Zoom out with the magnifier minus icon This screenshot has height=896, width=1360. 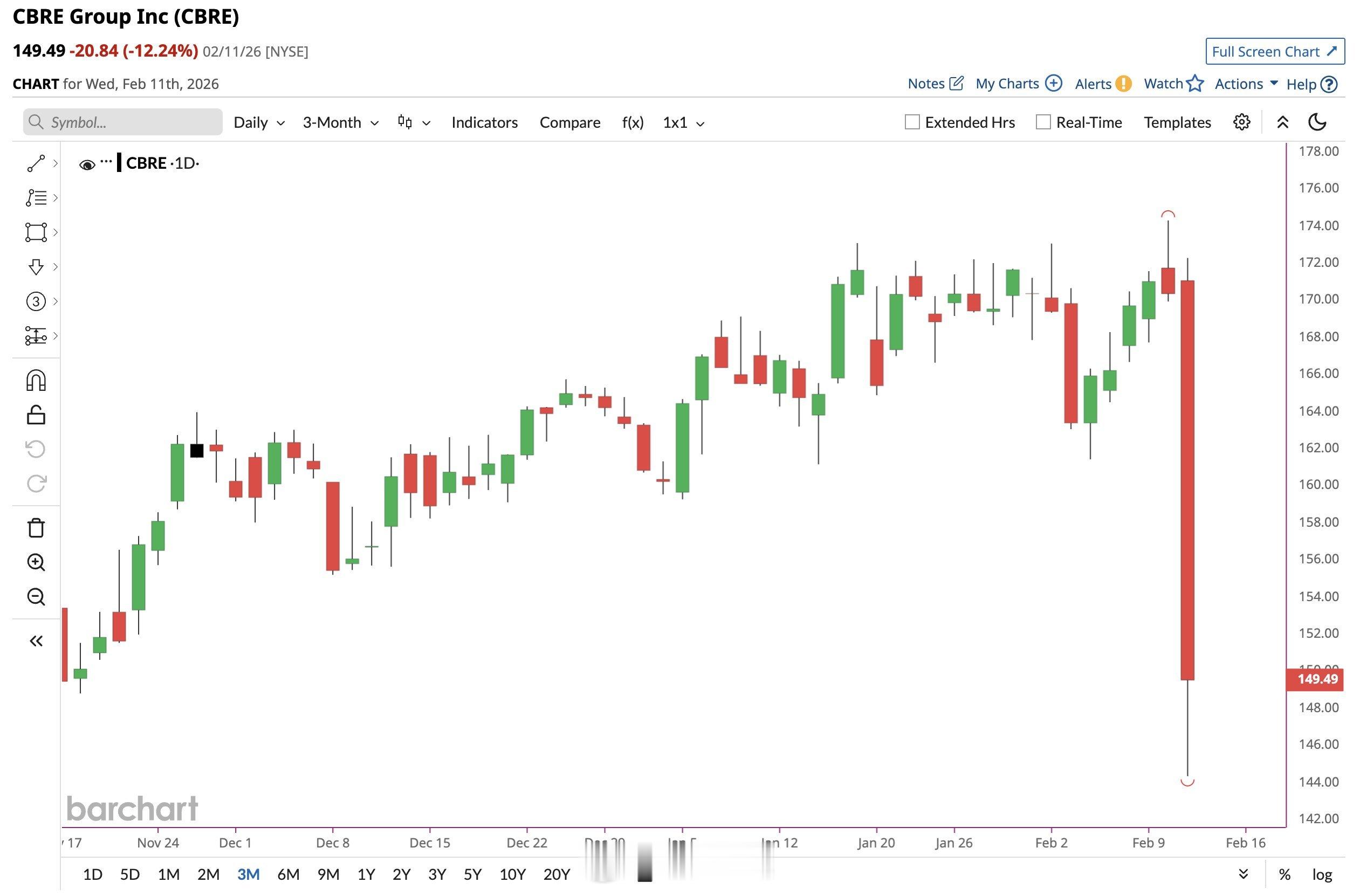tap(36, 597)
